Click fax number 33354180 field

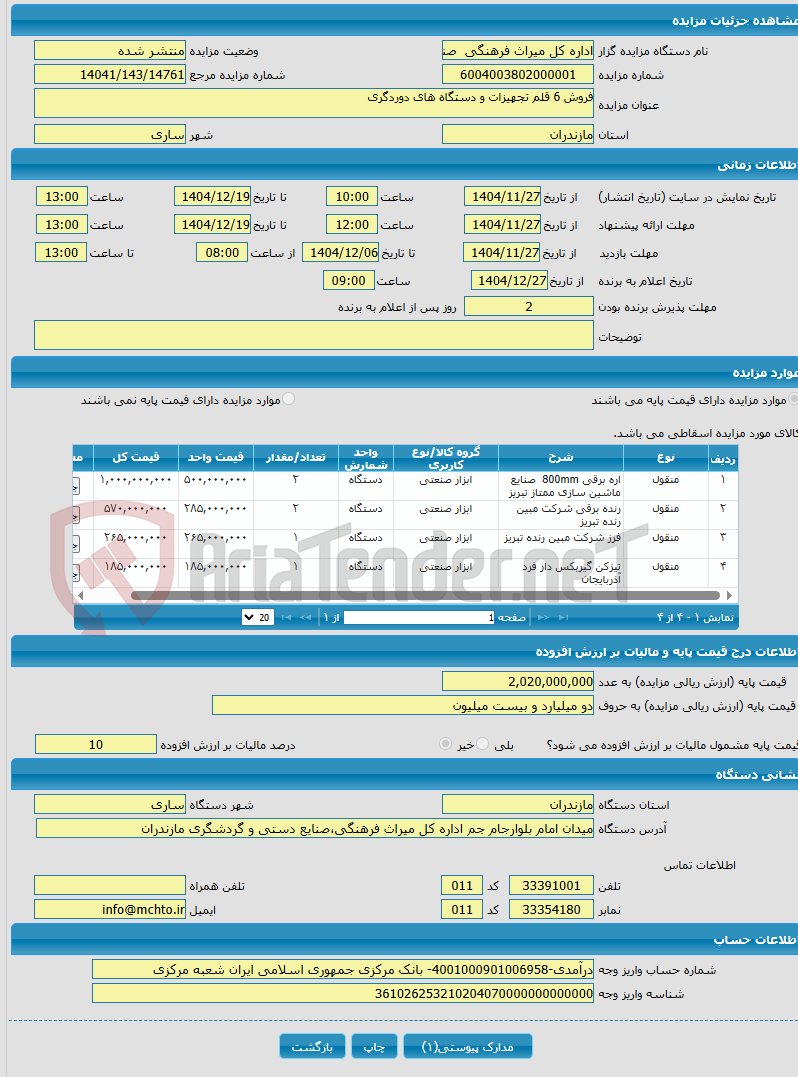click(x=551, y=909)
